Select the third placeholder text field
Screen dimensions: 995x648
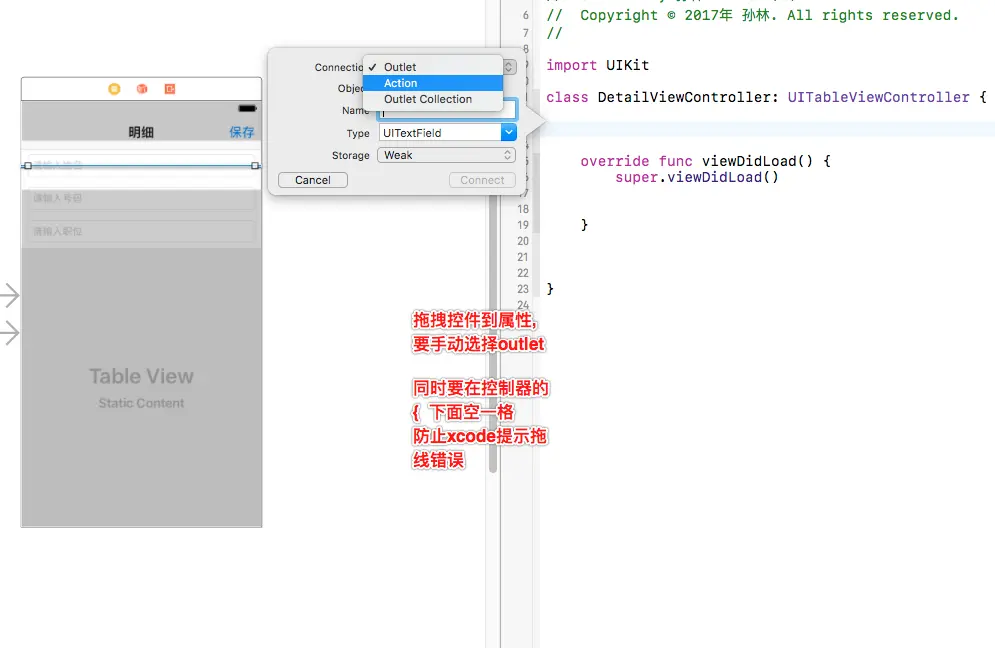[x=142, y=232]
